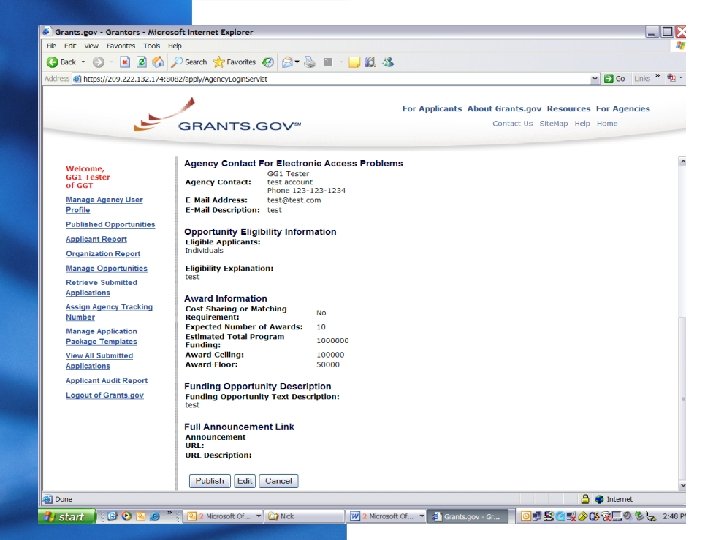Click Logout of Grants.gov link
720x540 pixels.
pos(105,395)
